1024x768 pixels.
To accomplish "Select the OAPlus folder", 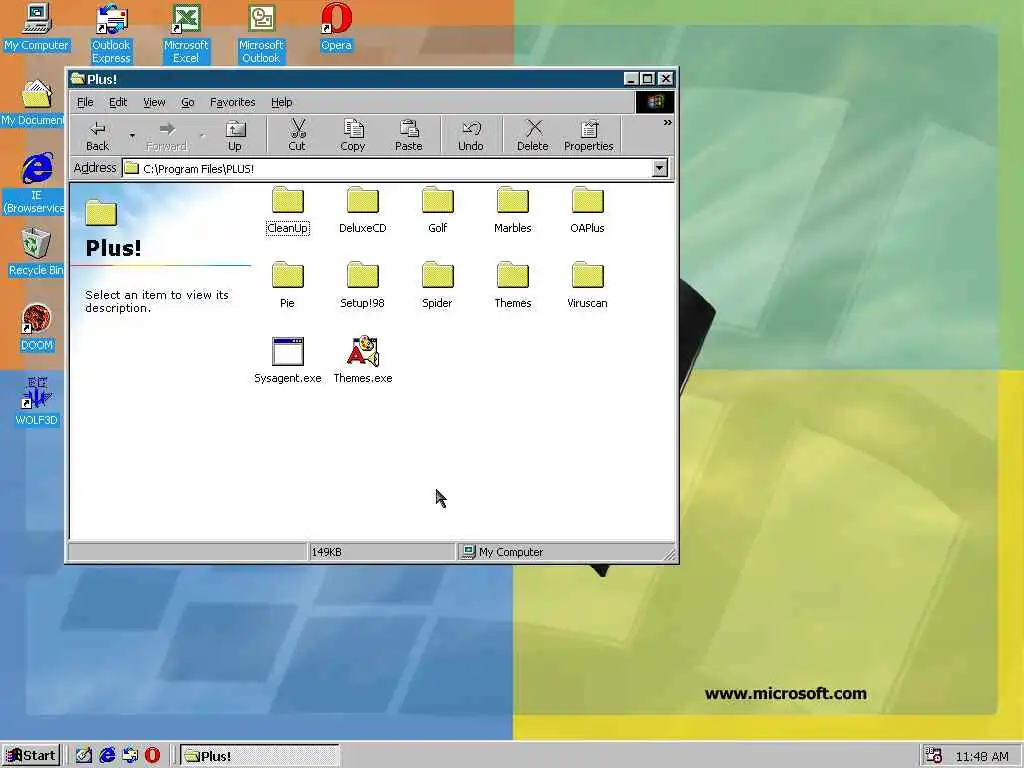I will [x=587, y=210].
